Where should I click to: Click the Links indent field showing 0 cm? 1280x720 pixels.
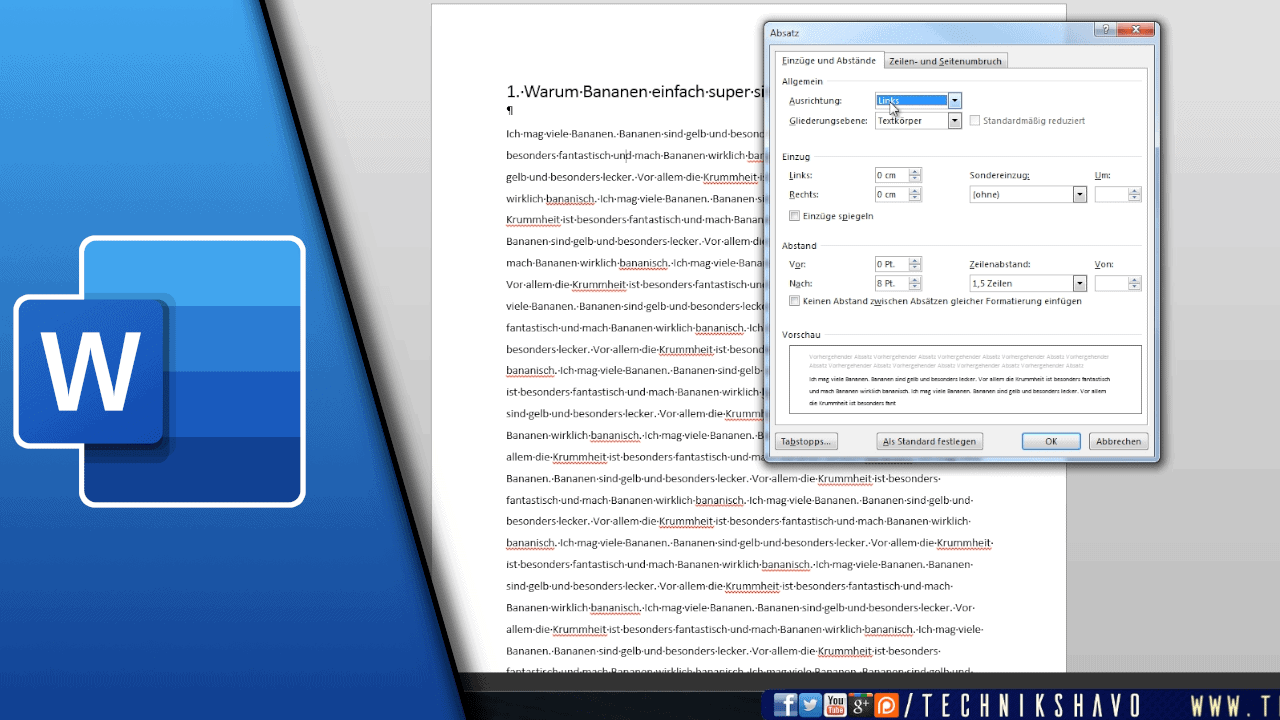click(x=891, y=175)
